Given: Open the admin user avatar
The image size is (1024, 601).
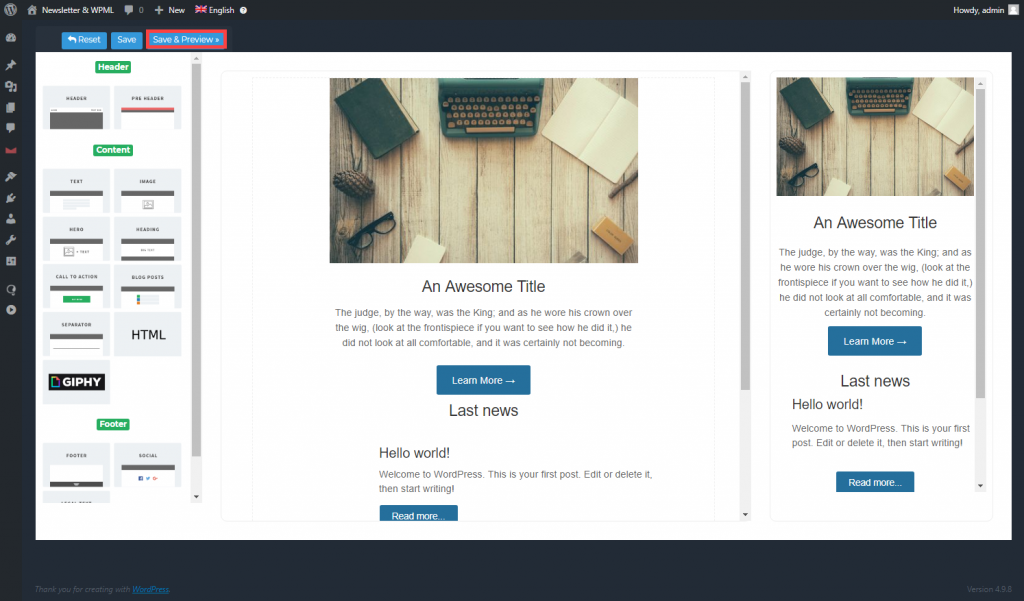Looking at the screenshot, I should pos(1014,10).
